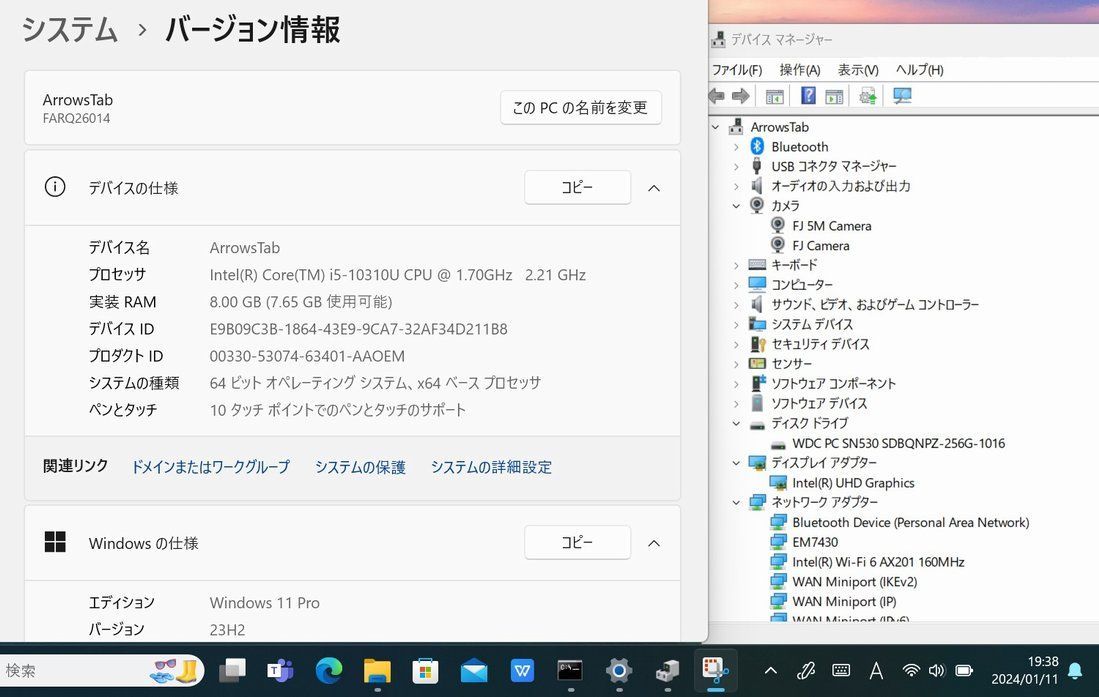The width and height of the screenshot is (1099, 697).
Task: Click the IME A indicator in tray
Action: [x=876, y=670]
